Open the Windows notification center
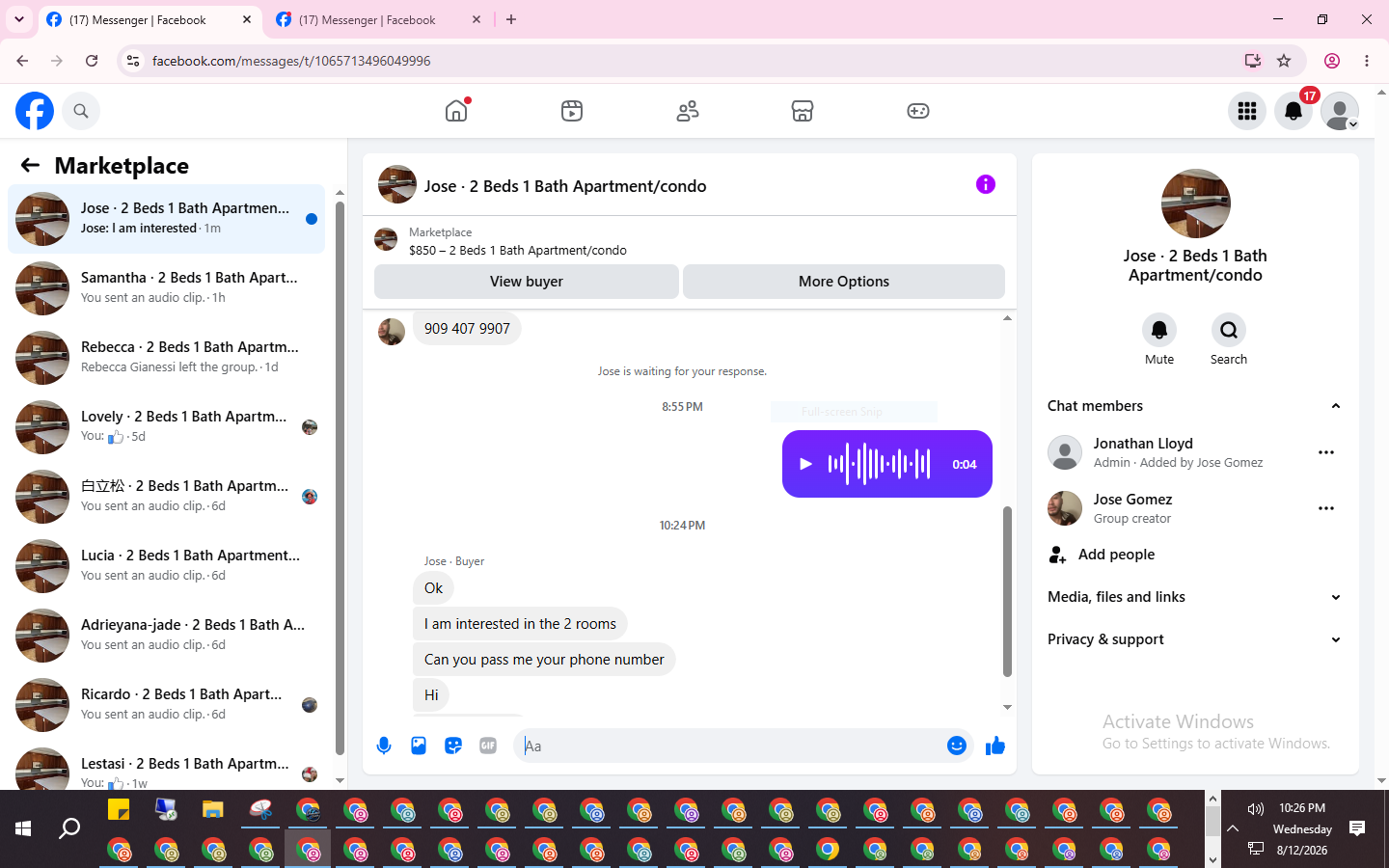 tap(1357, 828)
